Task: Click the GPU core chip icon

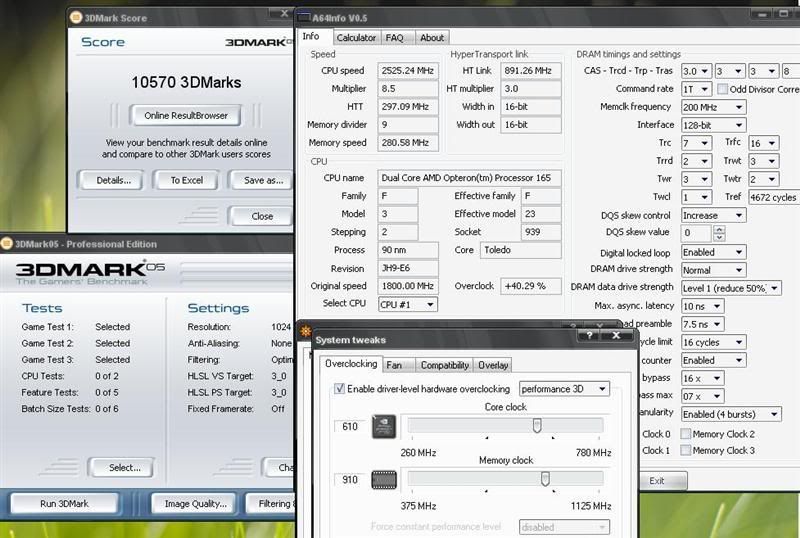Action: (384, 427)
